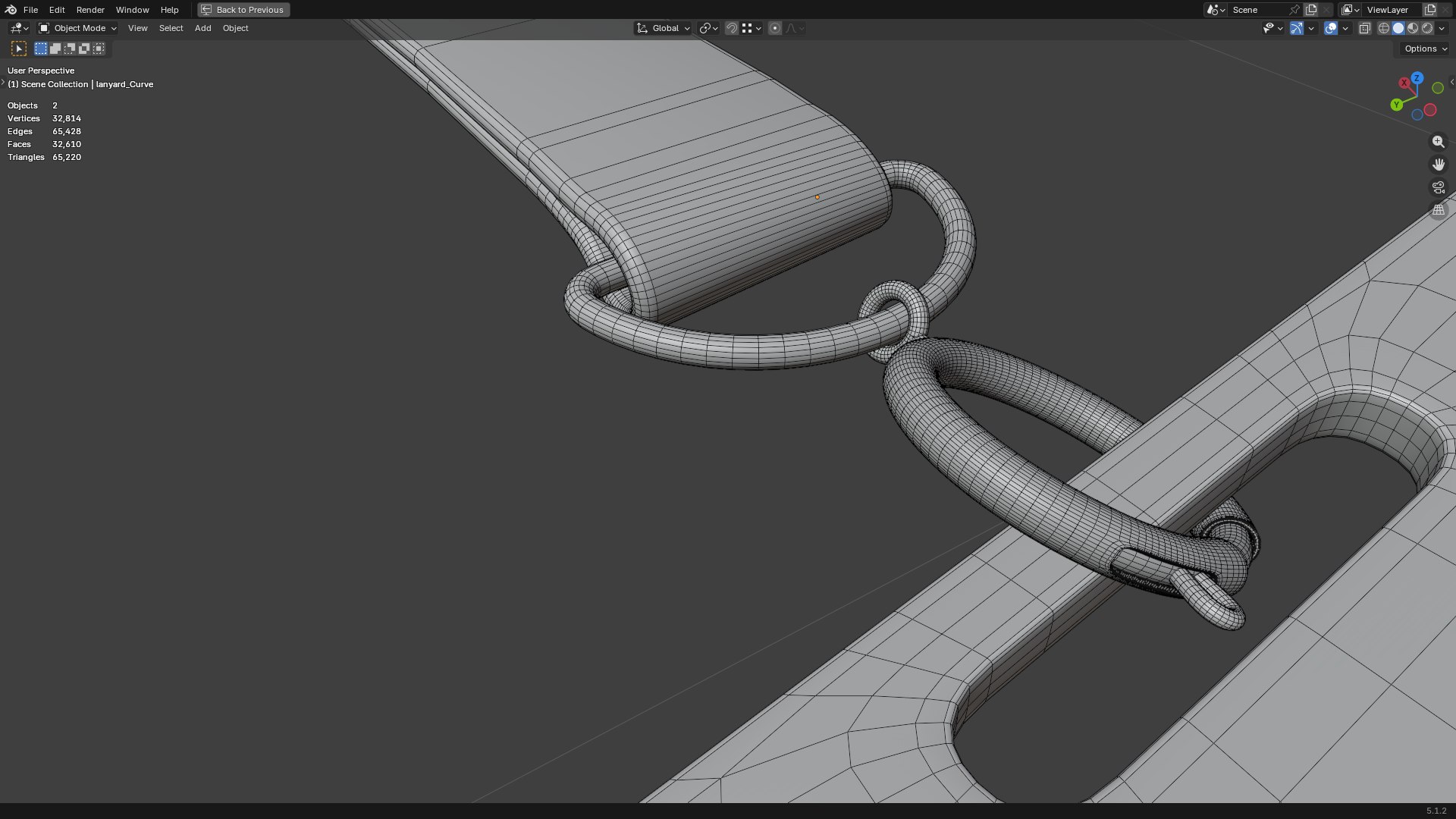Open the Global transform orientation dropdown

[663, 28]
